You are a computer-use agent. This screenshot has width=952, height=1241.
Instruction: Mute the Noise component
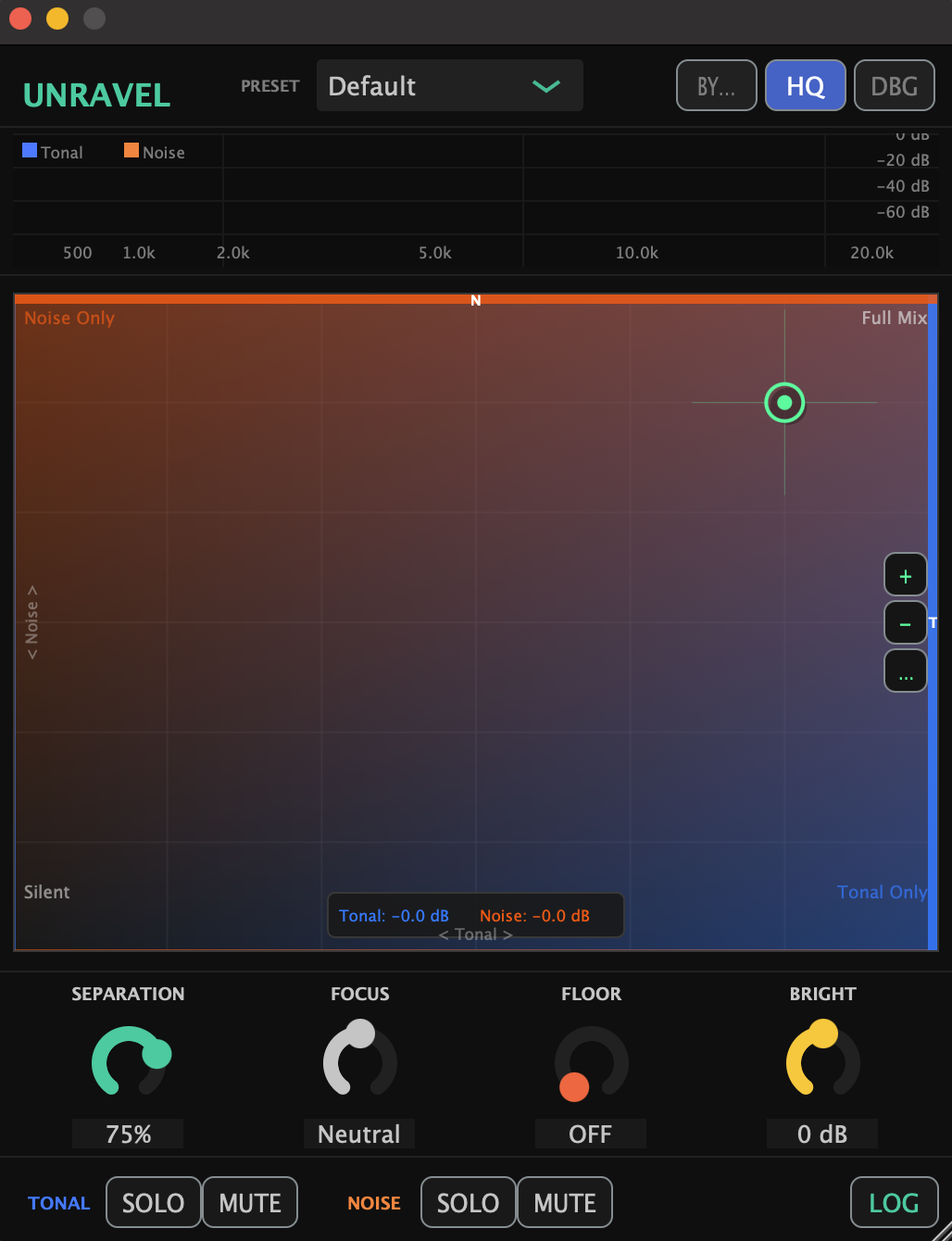point(565,1202)
